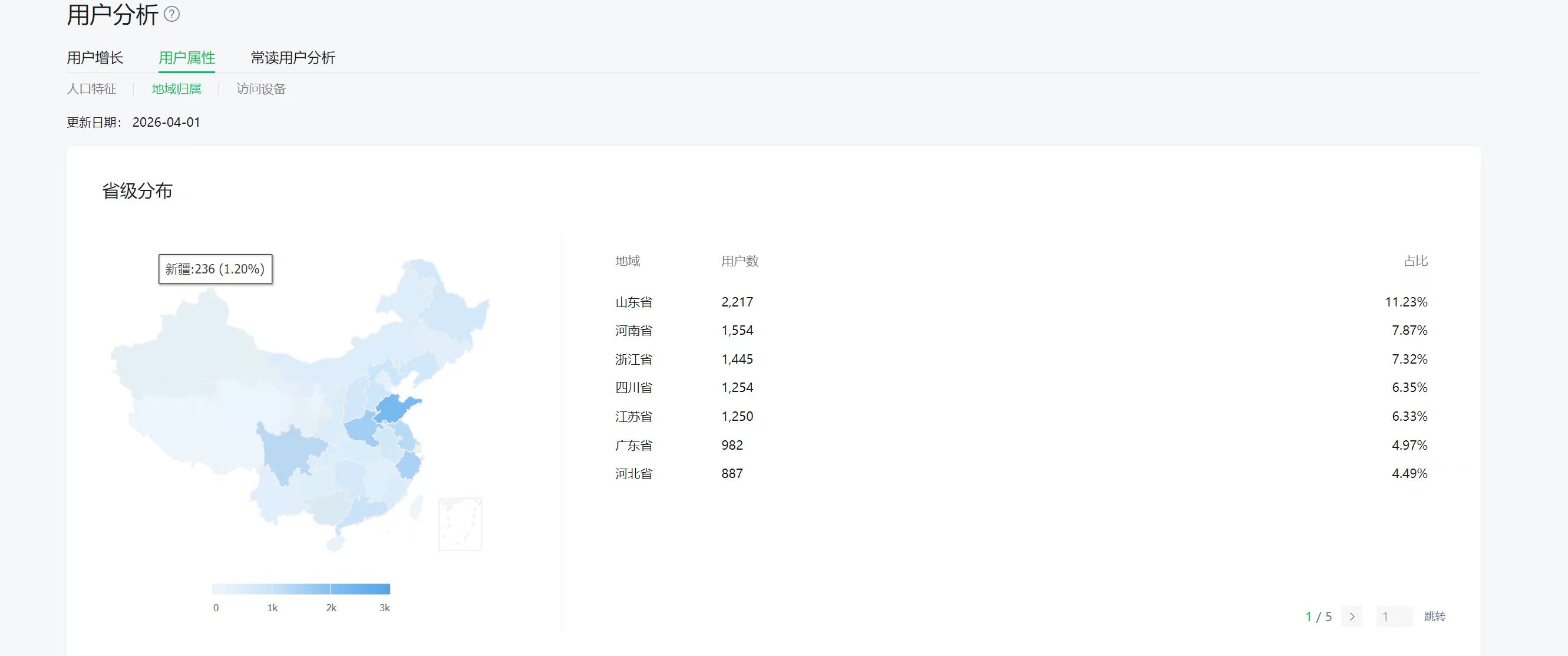
Task: Click the 占比 column header
Action: (1415, 261)
